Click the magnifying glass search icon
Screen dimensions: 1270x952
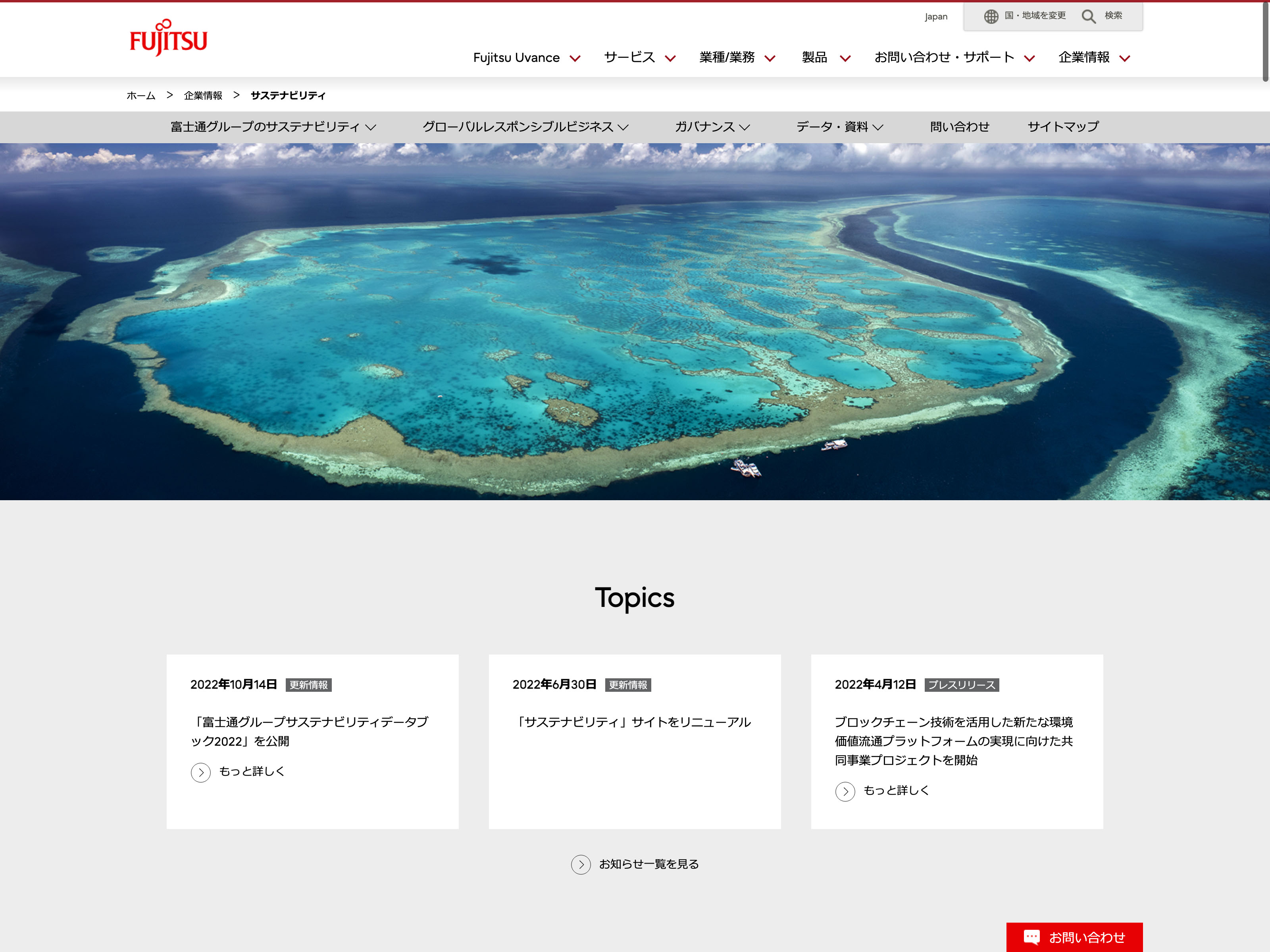tap(1088, 17)
